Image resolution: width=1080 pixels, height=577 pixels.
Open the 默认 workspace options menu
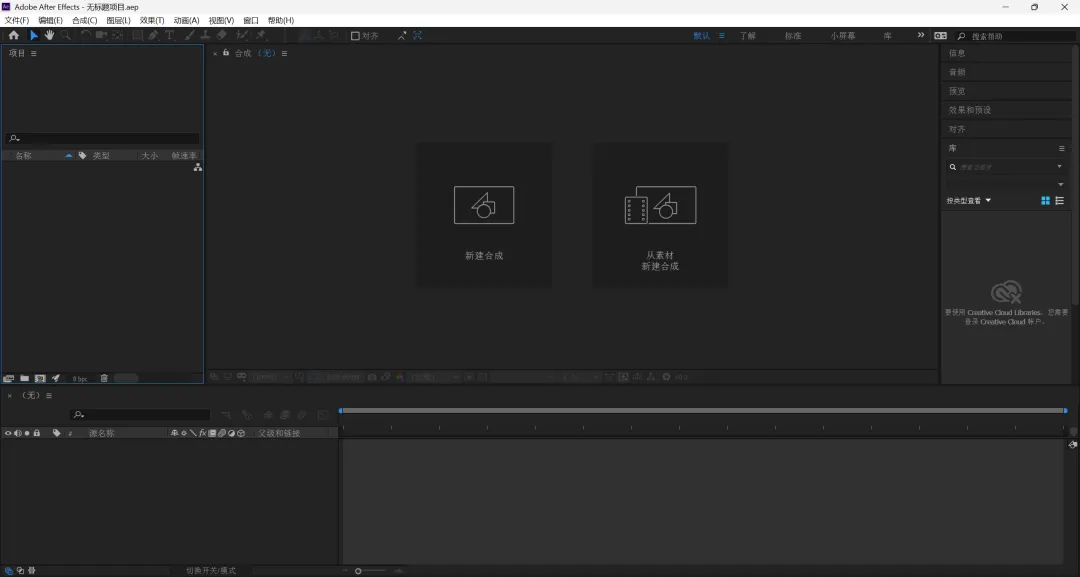722,36
